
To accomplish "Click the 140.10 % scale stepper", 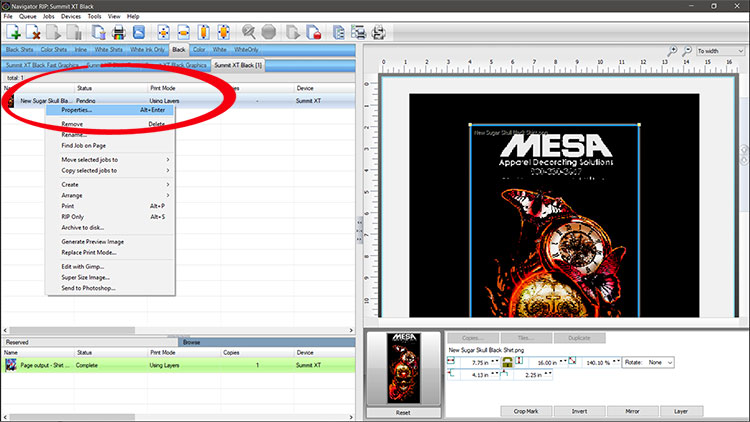I will 616,362.
